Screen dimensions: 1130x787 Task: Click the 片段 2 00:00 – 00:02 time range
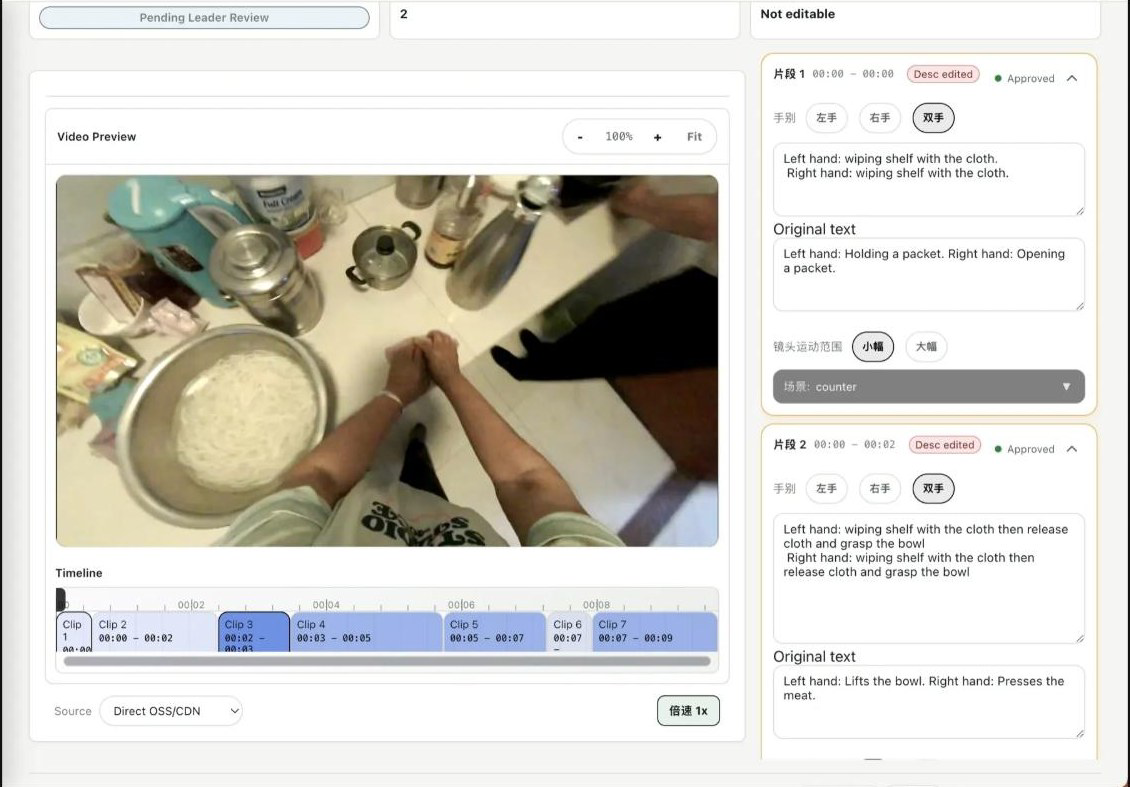tap(855, 444)
